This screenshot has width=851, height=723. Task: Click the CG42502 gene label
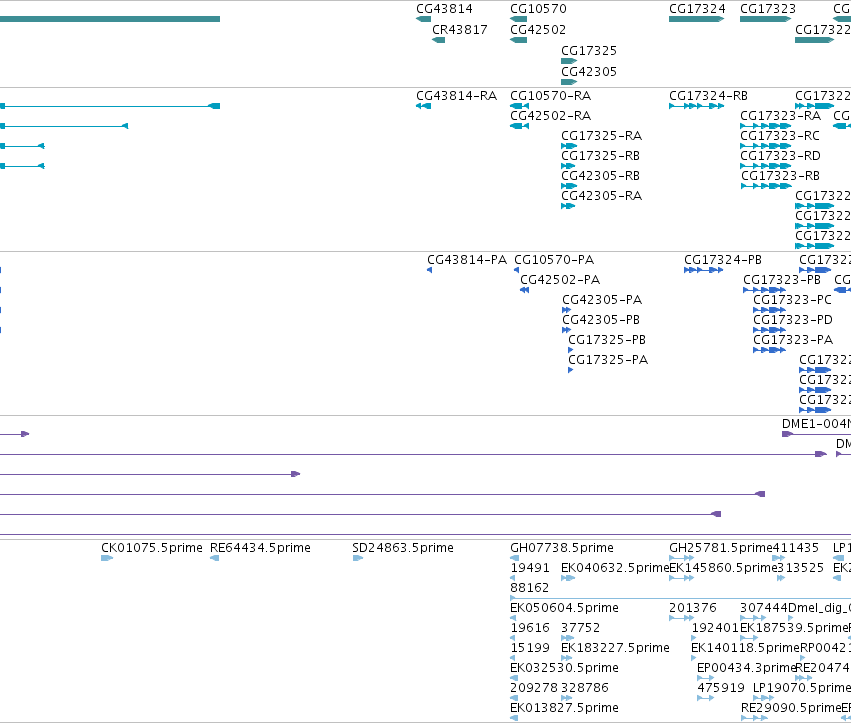tap(538, 29)
